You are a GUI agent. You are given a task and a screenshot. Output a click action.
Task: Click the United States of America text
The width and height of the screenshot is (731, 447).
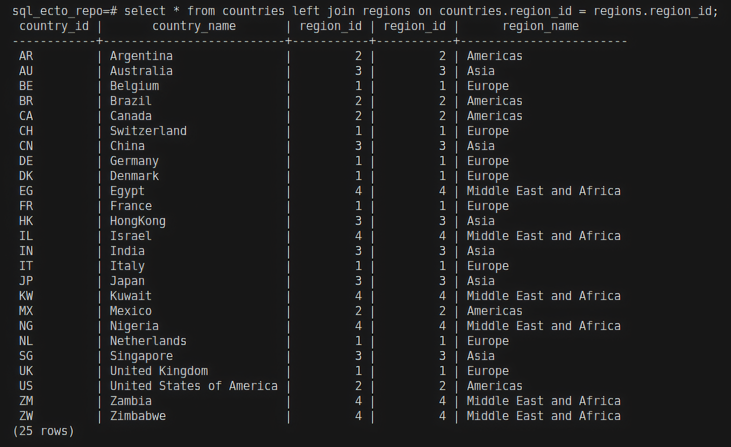click(193, 386)
